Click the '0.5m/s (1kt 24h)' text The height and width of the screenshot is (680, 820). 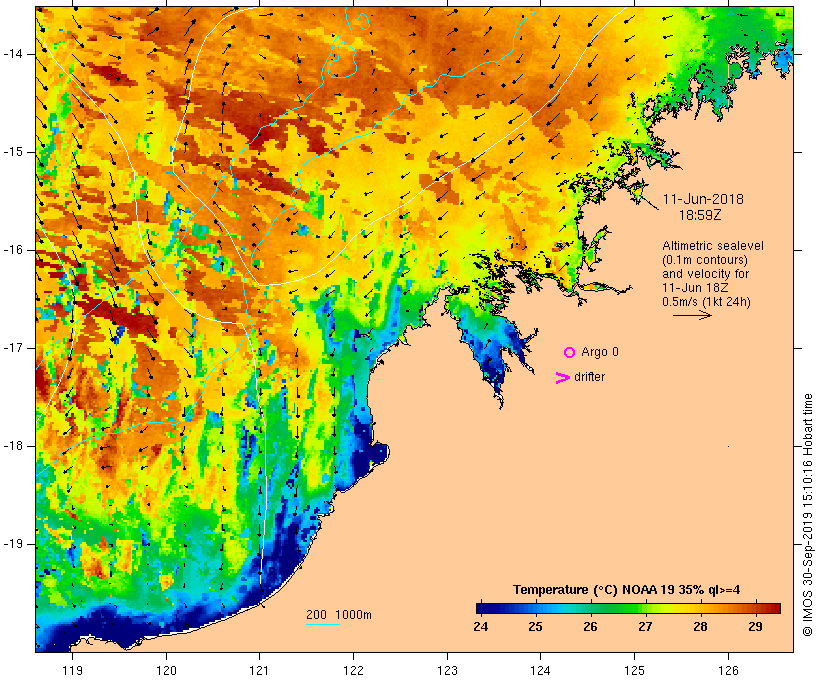tap(706, 302)
